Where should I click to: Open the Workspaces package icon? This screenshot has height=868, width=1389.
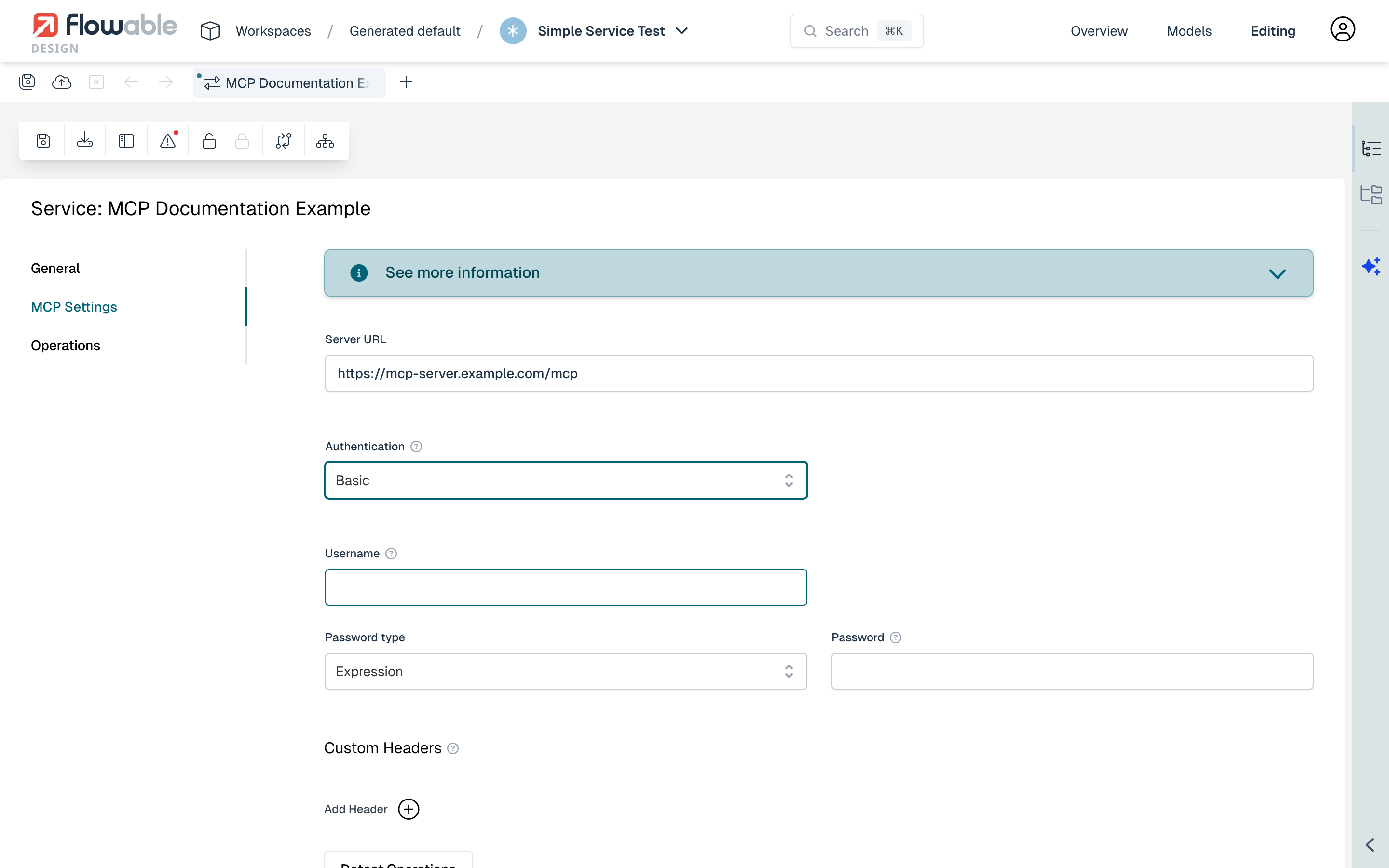tap(209, 30)
